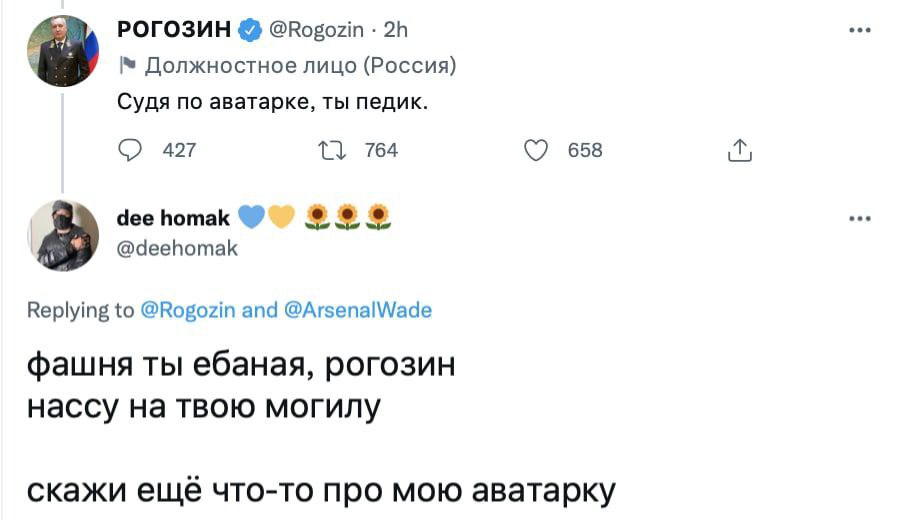Click the 764 retweet count
This screenshot has height=520, width=898.
(x=381, y=150)
